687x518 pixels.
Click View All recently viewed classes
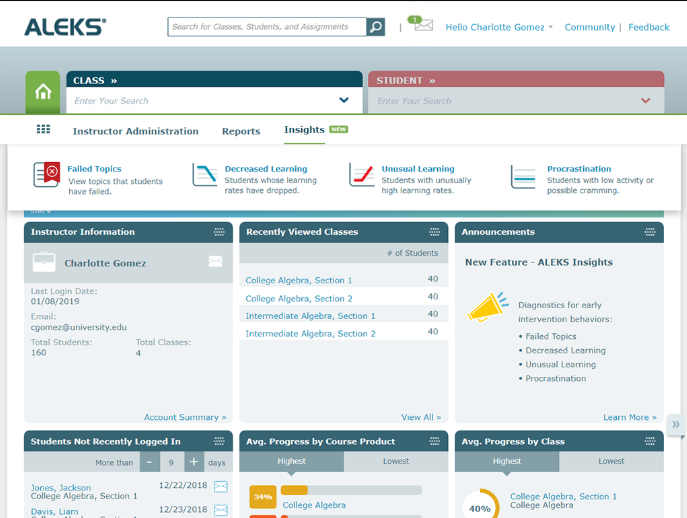click(421, 417)
